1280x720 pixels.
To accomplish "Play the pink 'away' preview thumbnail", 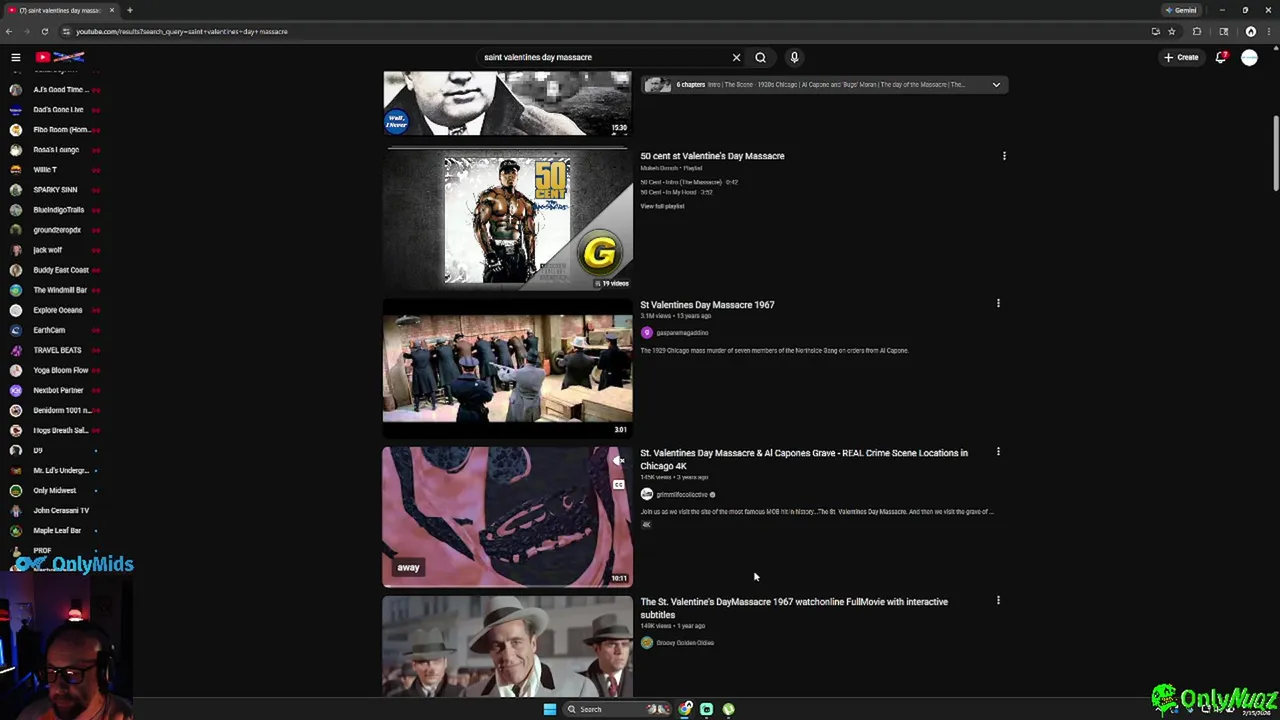I will (x=507, y=516).
